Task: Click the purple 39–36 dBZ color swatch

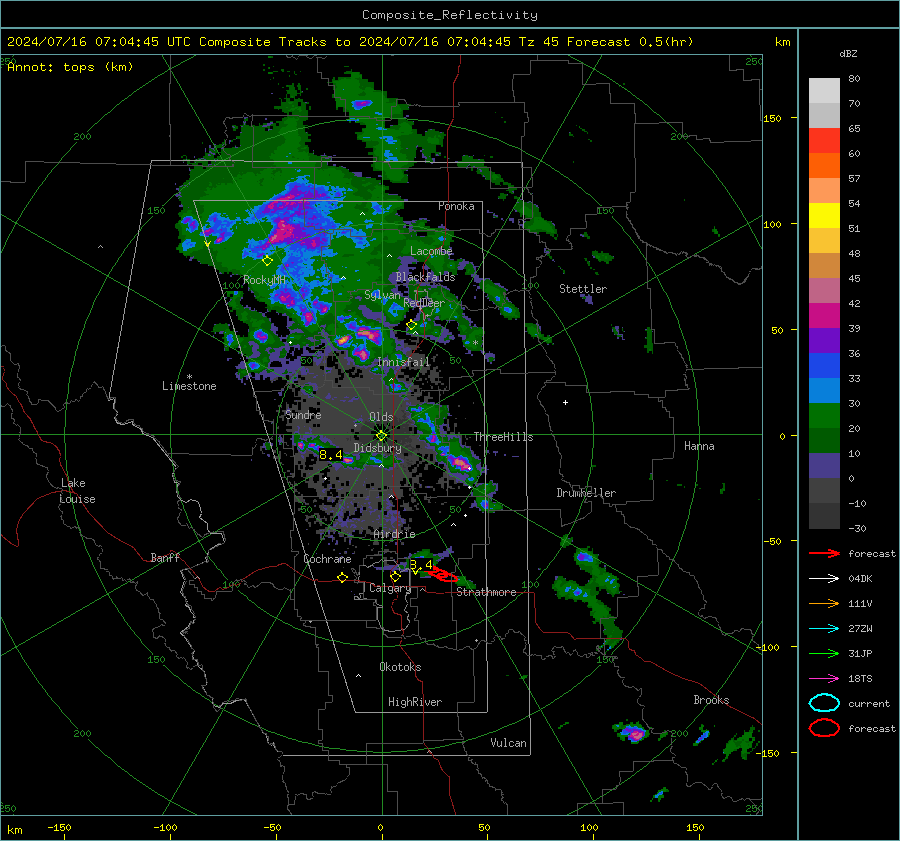Action: pyautogui.click(x=824, y=341)
